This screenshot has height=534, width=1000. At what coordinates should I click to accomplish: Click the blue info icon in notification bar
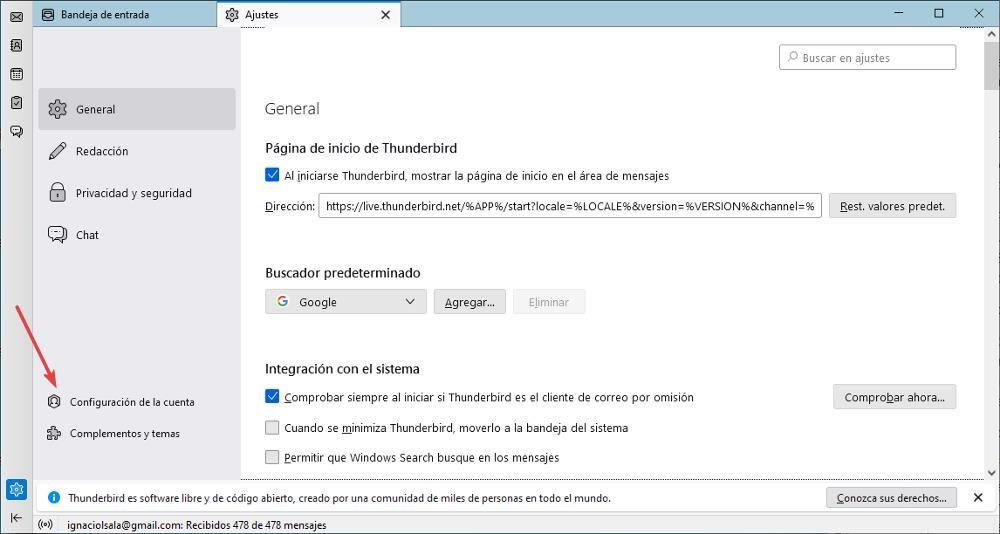pos(54,498)
